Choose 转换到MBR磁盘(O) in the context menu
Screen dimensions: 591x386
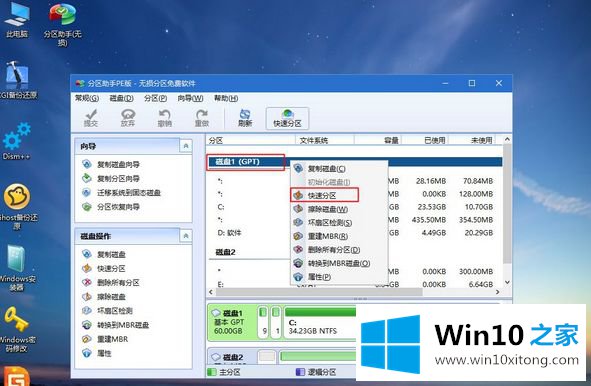coord(339,263)
